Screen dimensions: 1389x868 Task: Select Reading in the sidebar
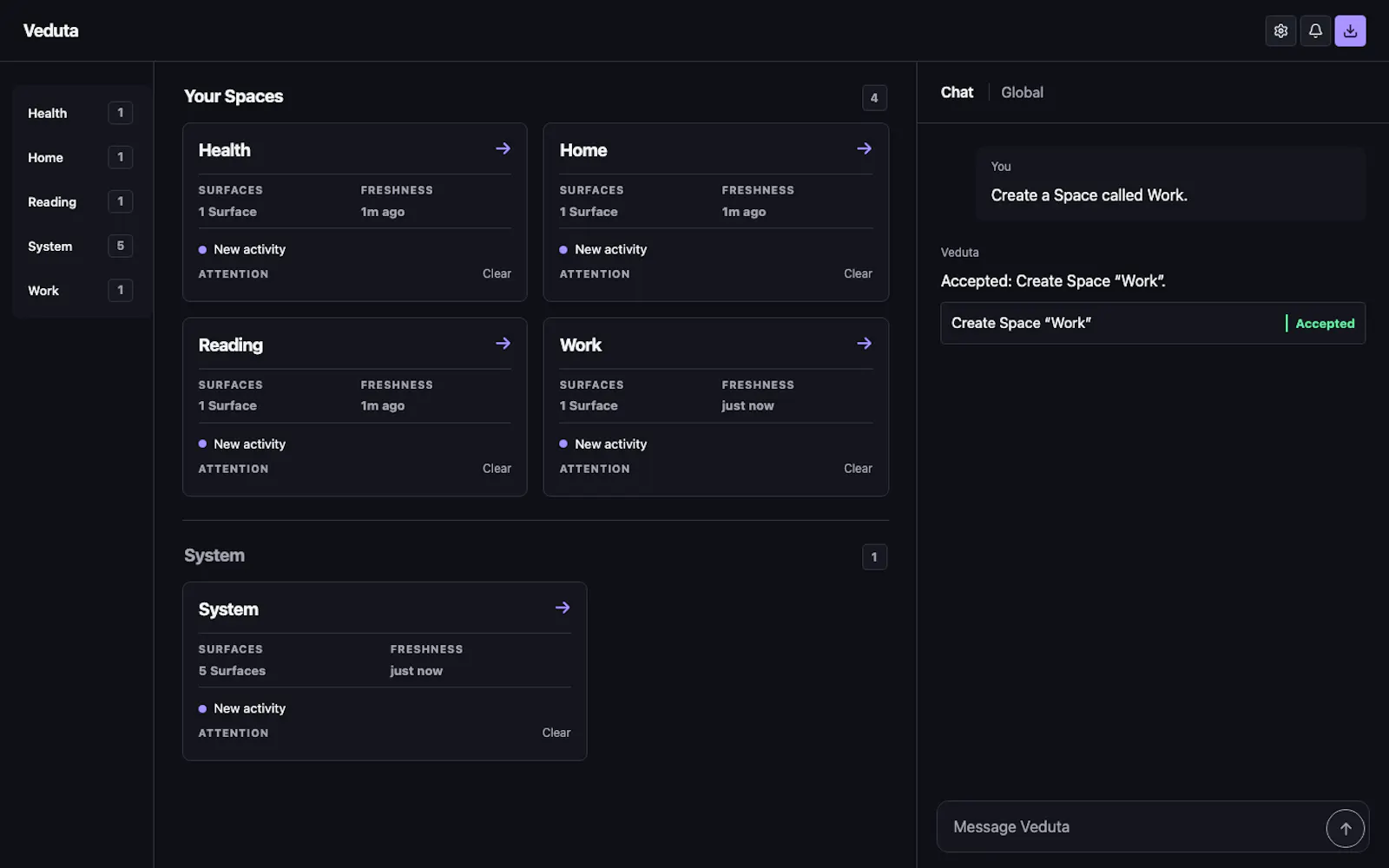(x=80, y=201)
